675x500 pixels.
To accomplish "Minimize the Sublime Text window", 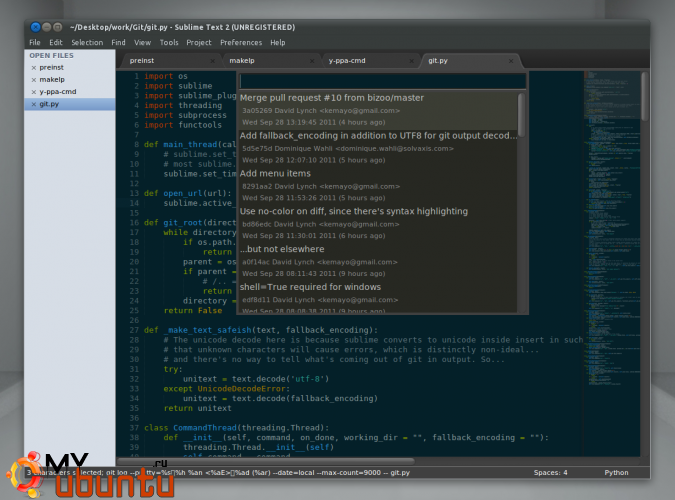I will pos(46,27).
